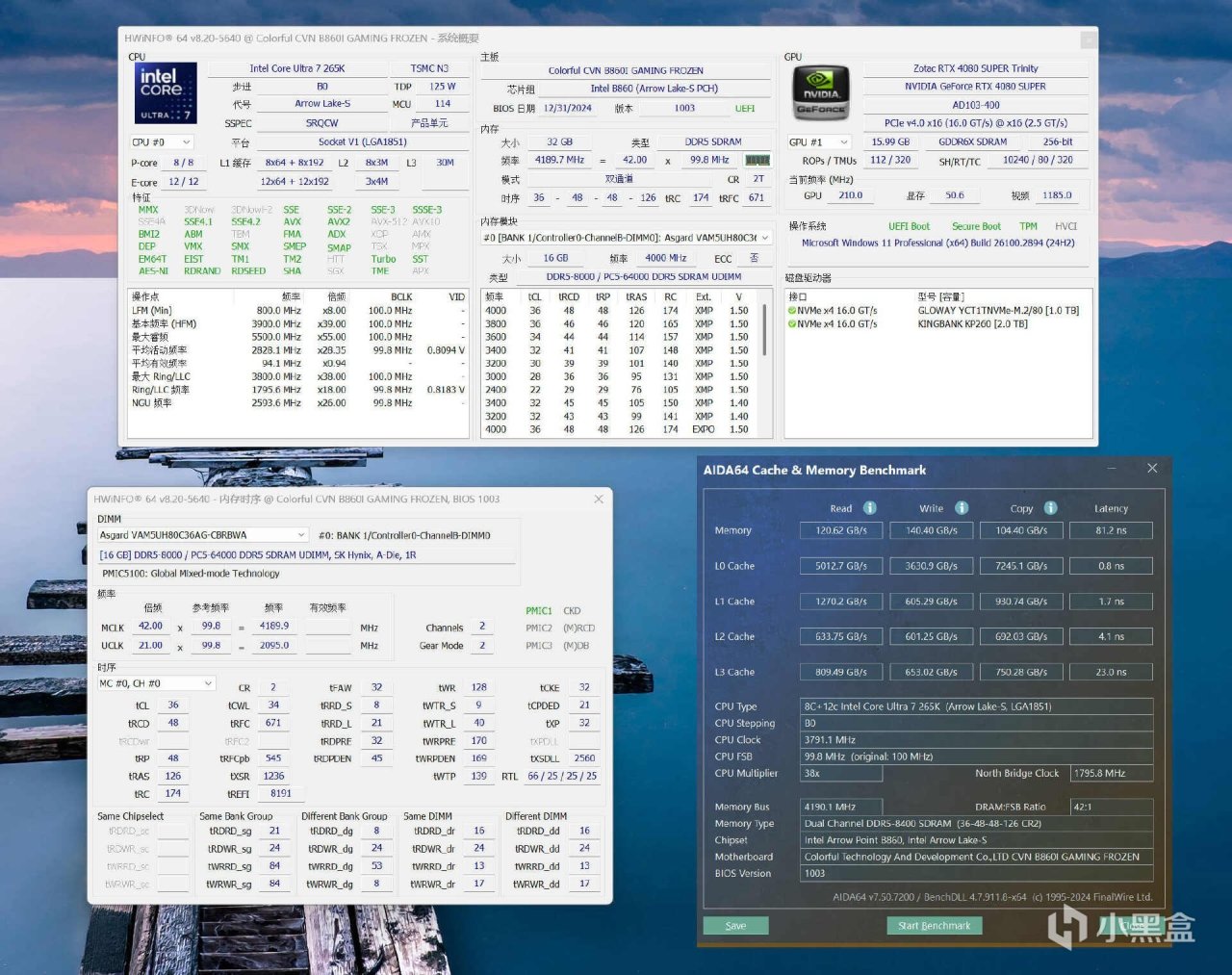Viewport: 1232px width, 975px height.
Task: Select the Intel B860 (Arrow Lake-S PCH) chipset field
Action: click(654, 89)
